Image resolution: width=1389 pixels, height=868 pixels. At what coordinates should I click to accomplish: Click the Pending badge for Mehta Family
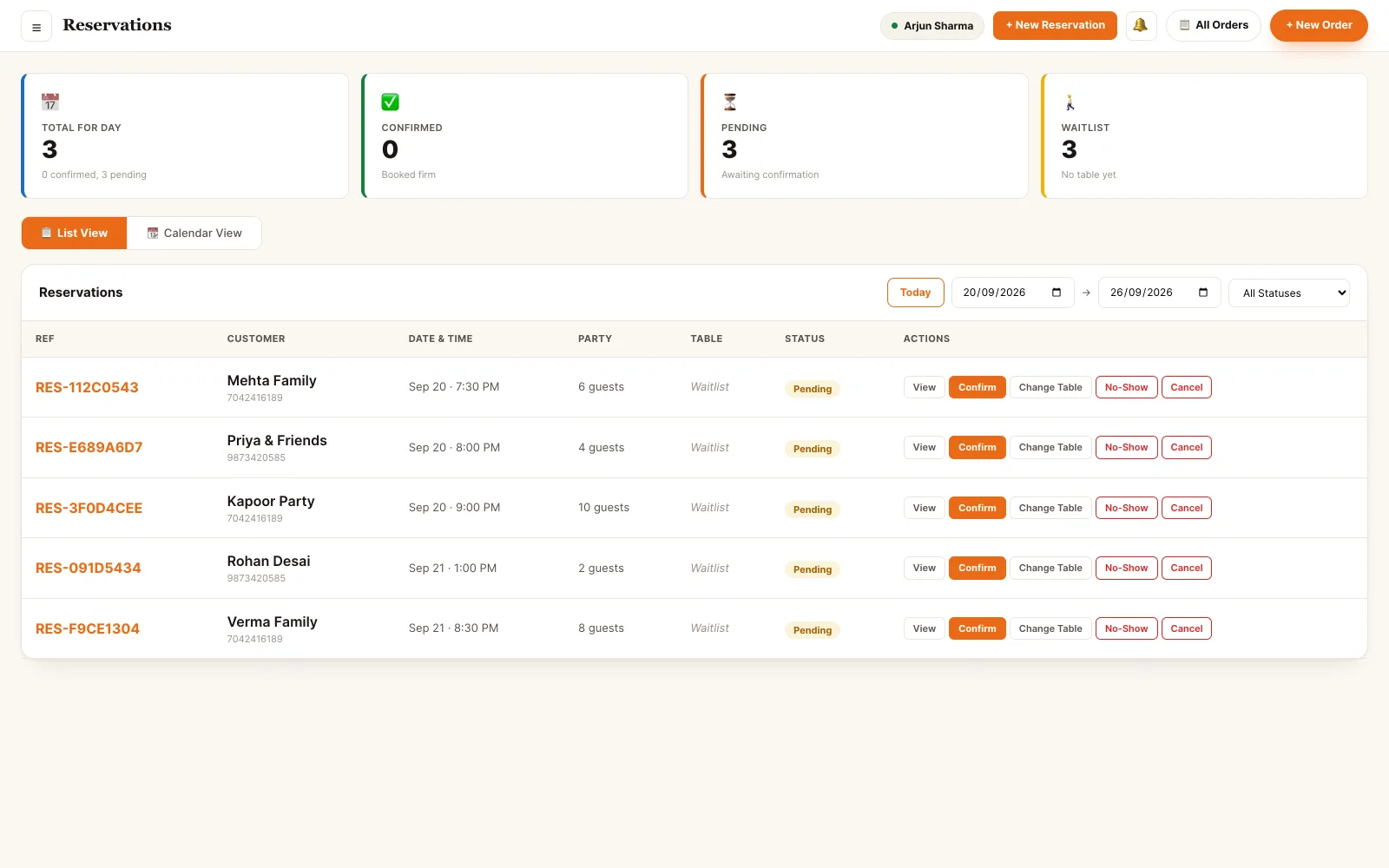(x=813, y=389)
